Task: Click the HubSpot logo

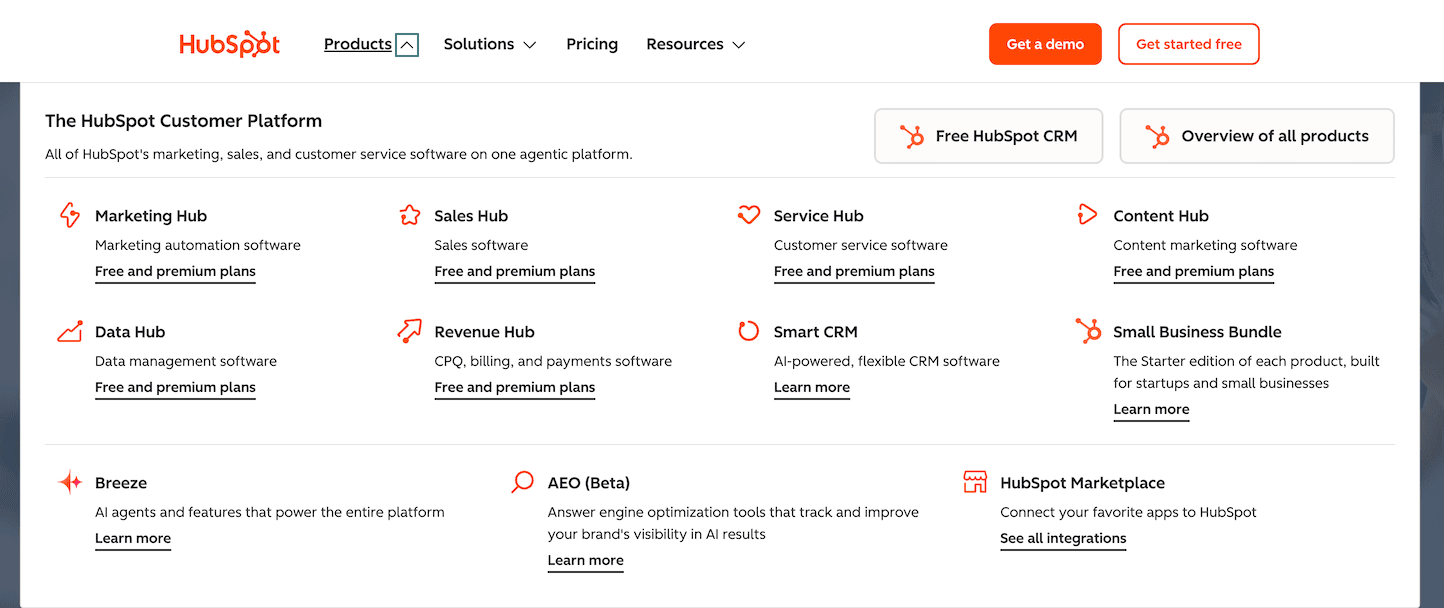Action: coord(230,44)
